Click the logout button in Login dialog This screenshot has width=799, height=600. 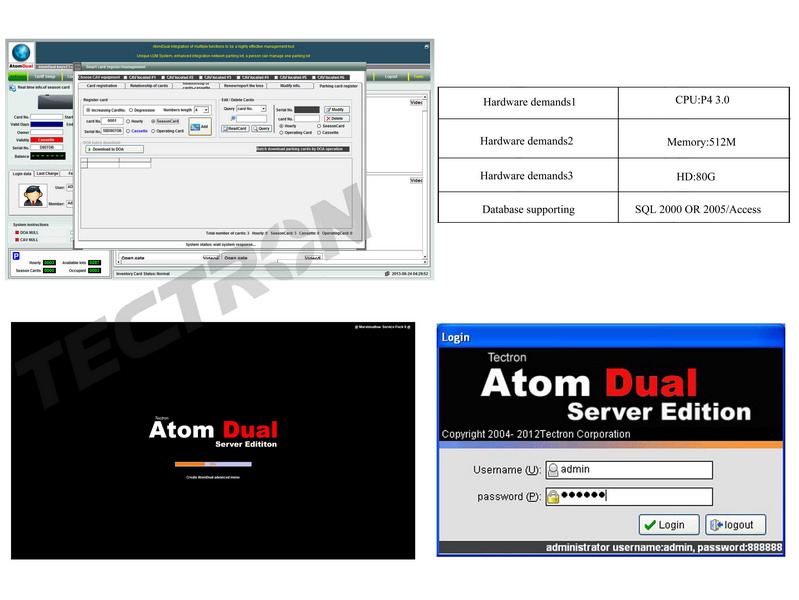coord(736,525)
